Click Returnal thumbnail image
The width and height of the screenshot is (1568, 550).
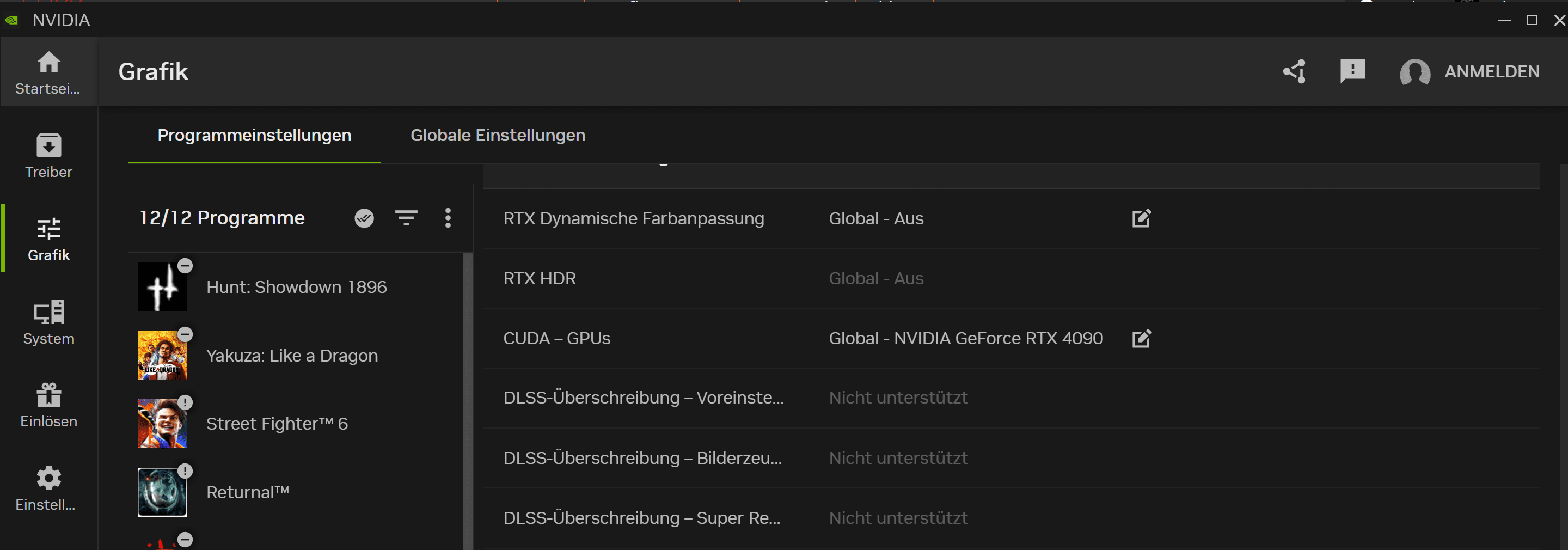tap(162, 492)
